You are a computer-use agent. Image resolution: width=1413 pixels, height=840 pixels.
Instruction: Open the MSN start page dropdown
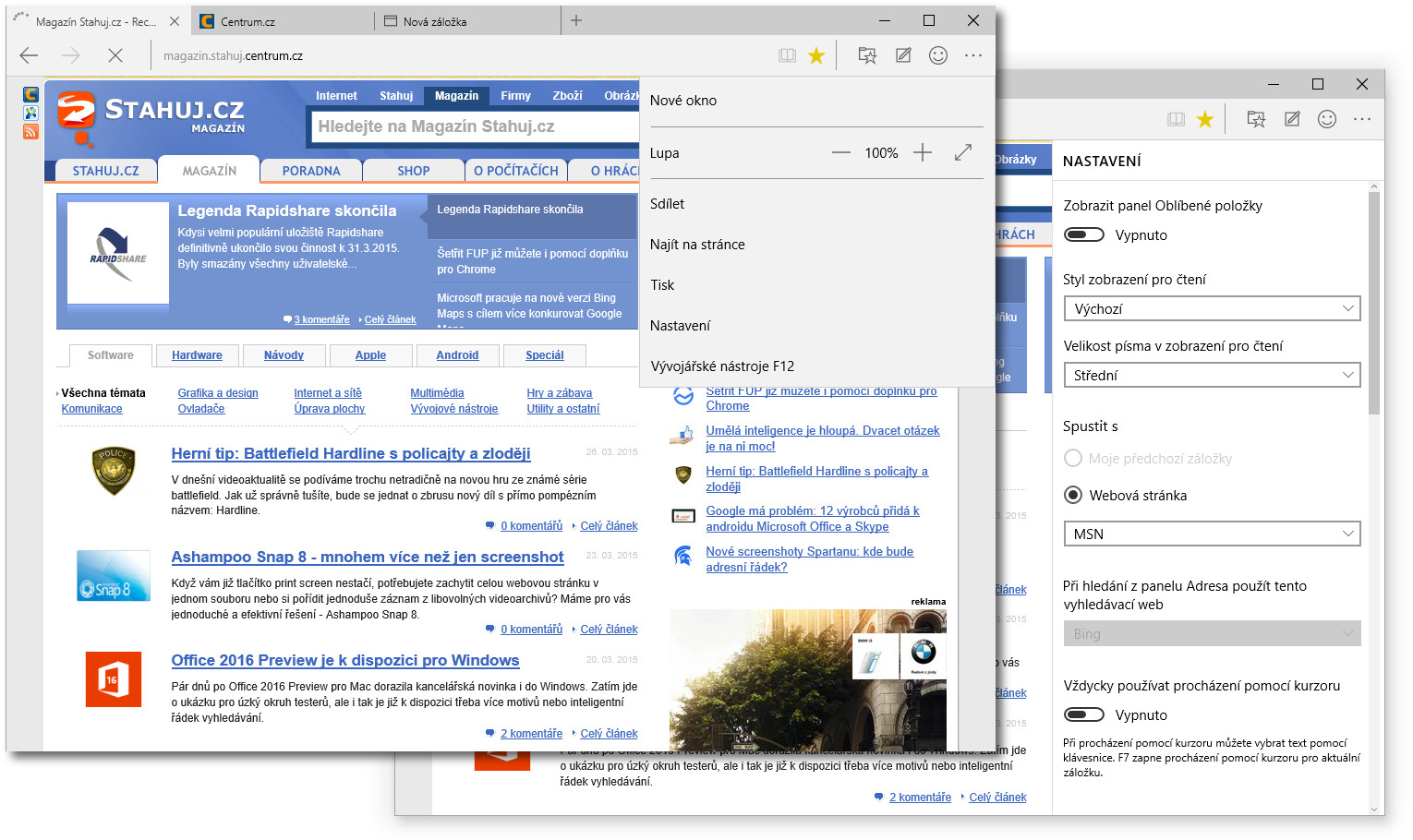[x=1213, y=534]
